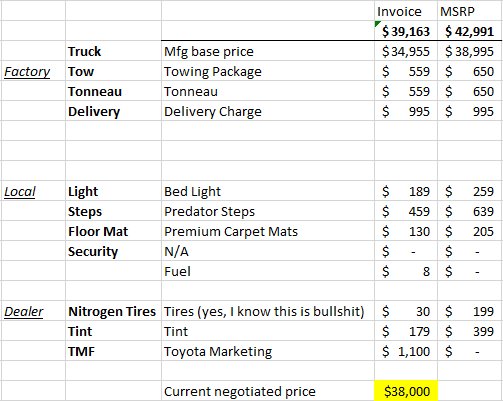Click the Mfg base price cell
The height and width of the screenshot is (401, 503).
(x=268, y=51)
